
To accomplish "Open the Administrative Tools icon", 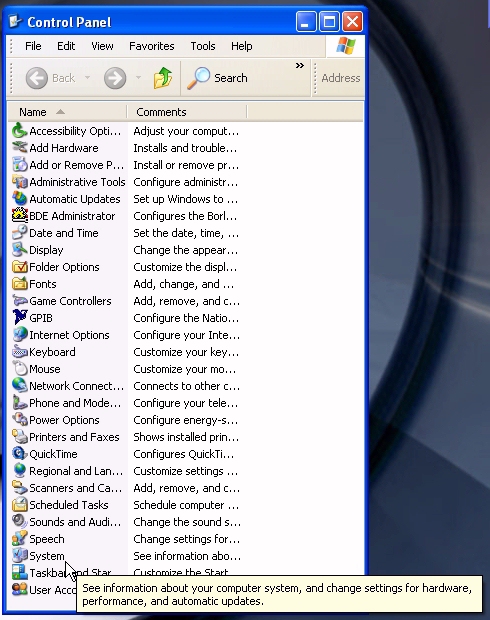I will click(19, 182).
